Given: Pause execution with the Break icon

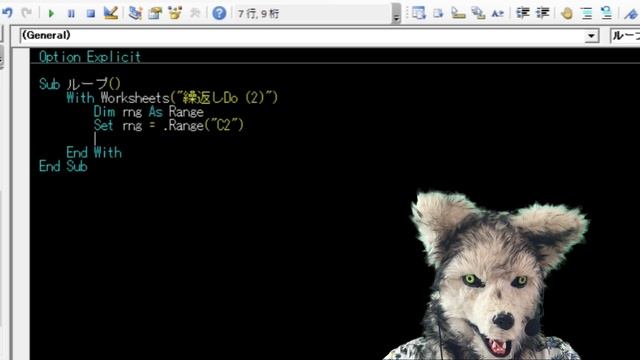Looking at the screenshot, I should pos(71,13).
